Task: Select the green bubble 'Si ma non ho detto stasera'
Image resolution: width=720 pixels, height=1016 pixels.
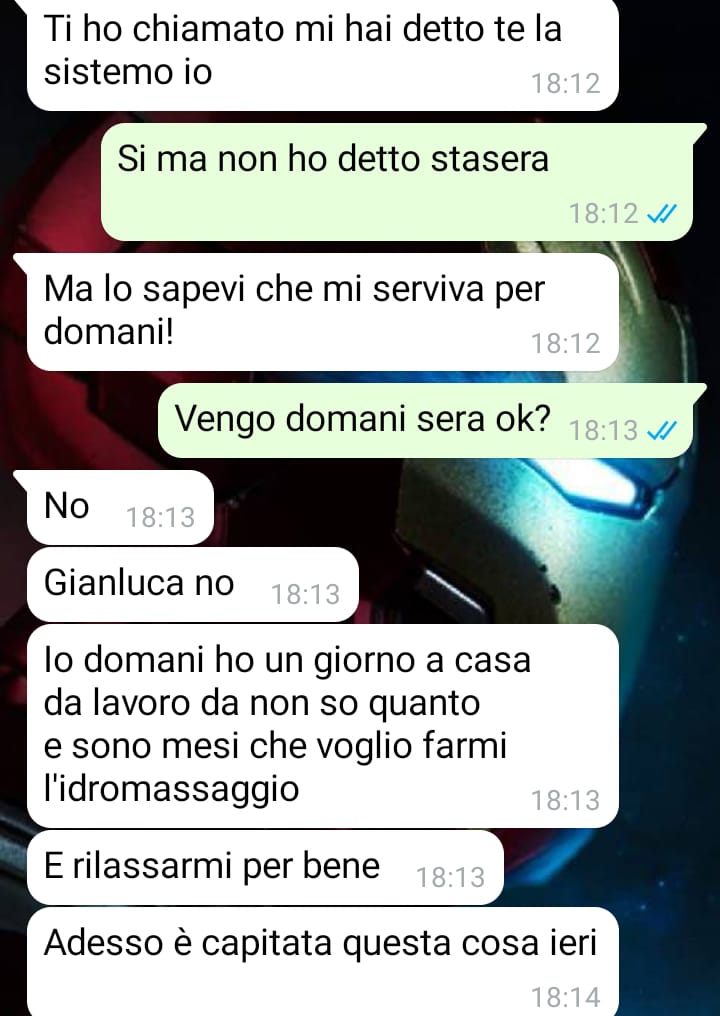Action: coord(397,182)
